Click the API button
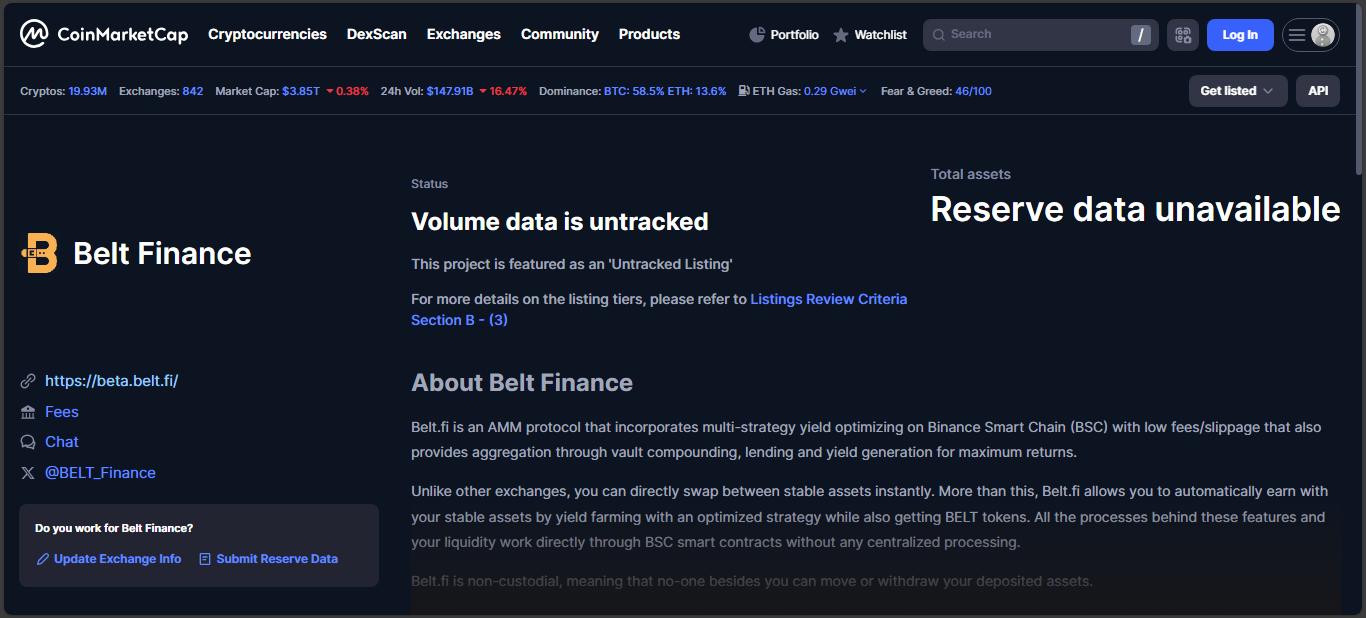The width and height of the screenshot is (1366, 618). (x=1318, y=91)
